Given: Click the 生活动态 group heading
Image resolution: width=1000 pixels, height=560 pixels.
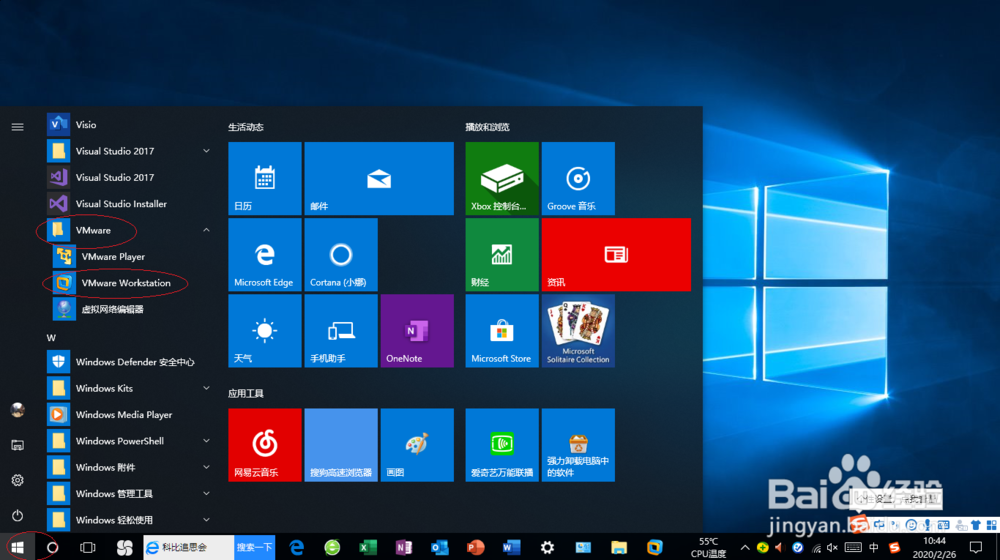Looking at the screenshot, I should pos(246,127).
